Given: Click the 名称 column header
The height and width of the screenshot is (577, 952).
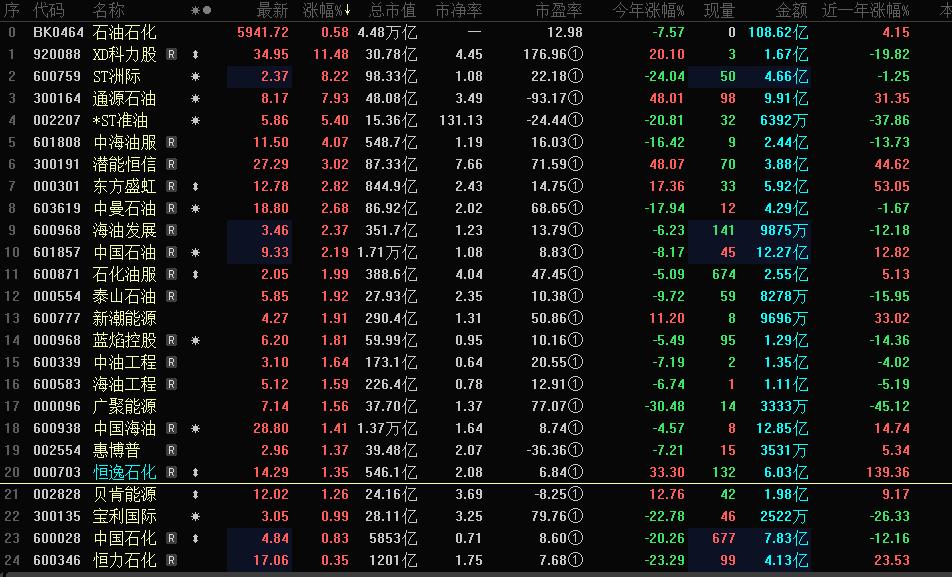Looking at the screenshot, I should tap(109, 10).
